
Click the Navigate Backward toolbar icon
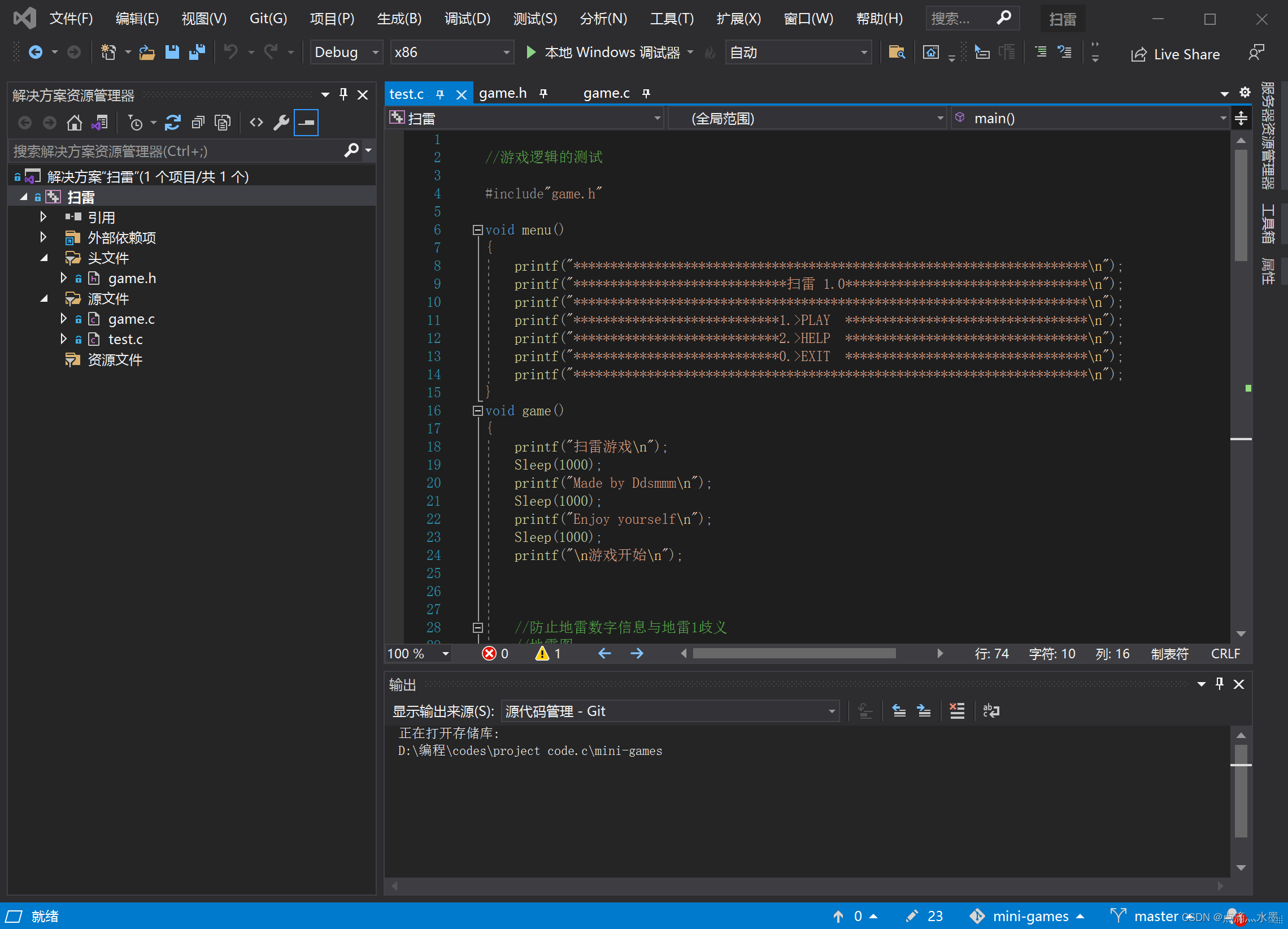click(35, 53)
